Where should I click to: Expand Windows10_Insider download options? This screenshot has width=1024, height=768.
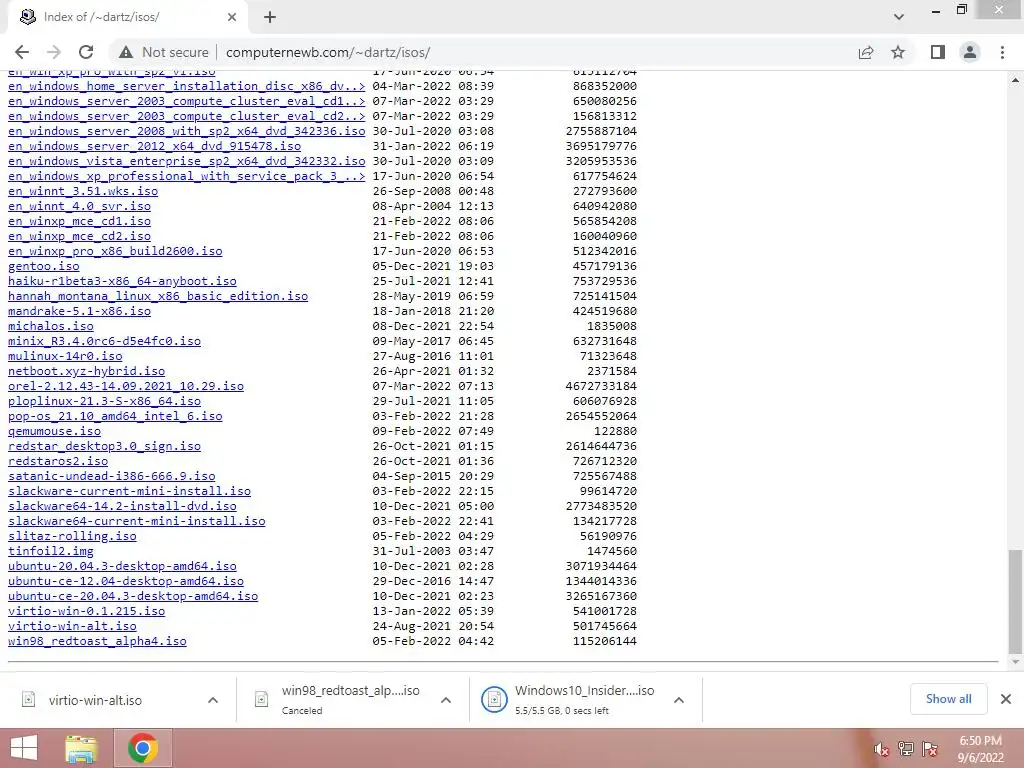(x=679, y=700)
